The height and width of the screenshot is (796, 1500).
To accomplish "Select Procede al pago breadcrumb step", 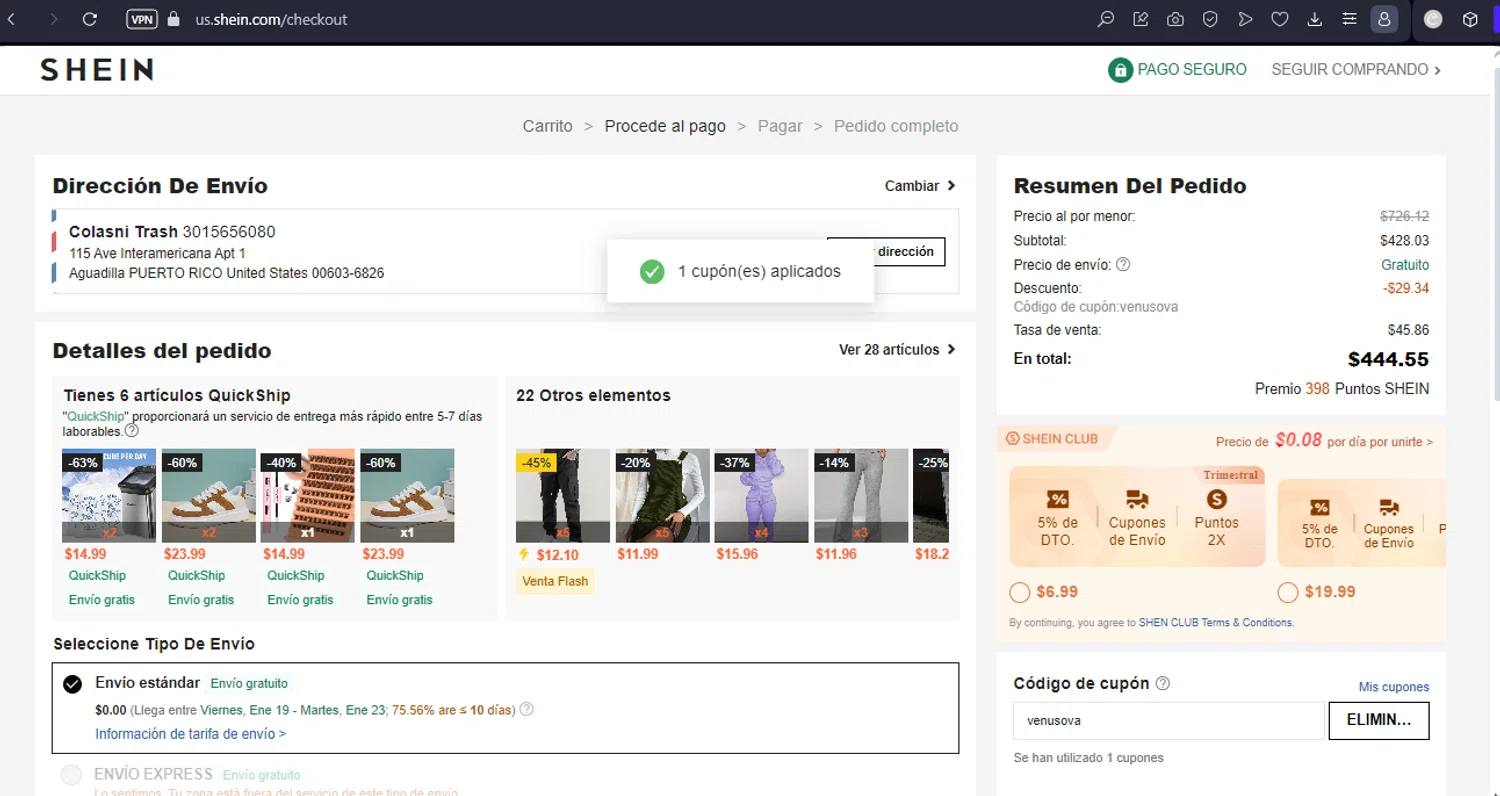I will point(665,126).
